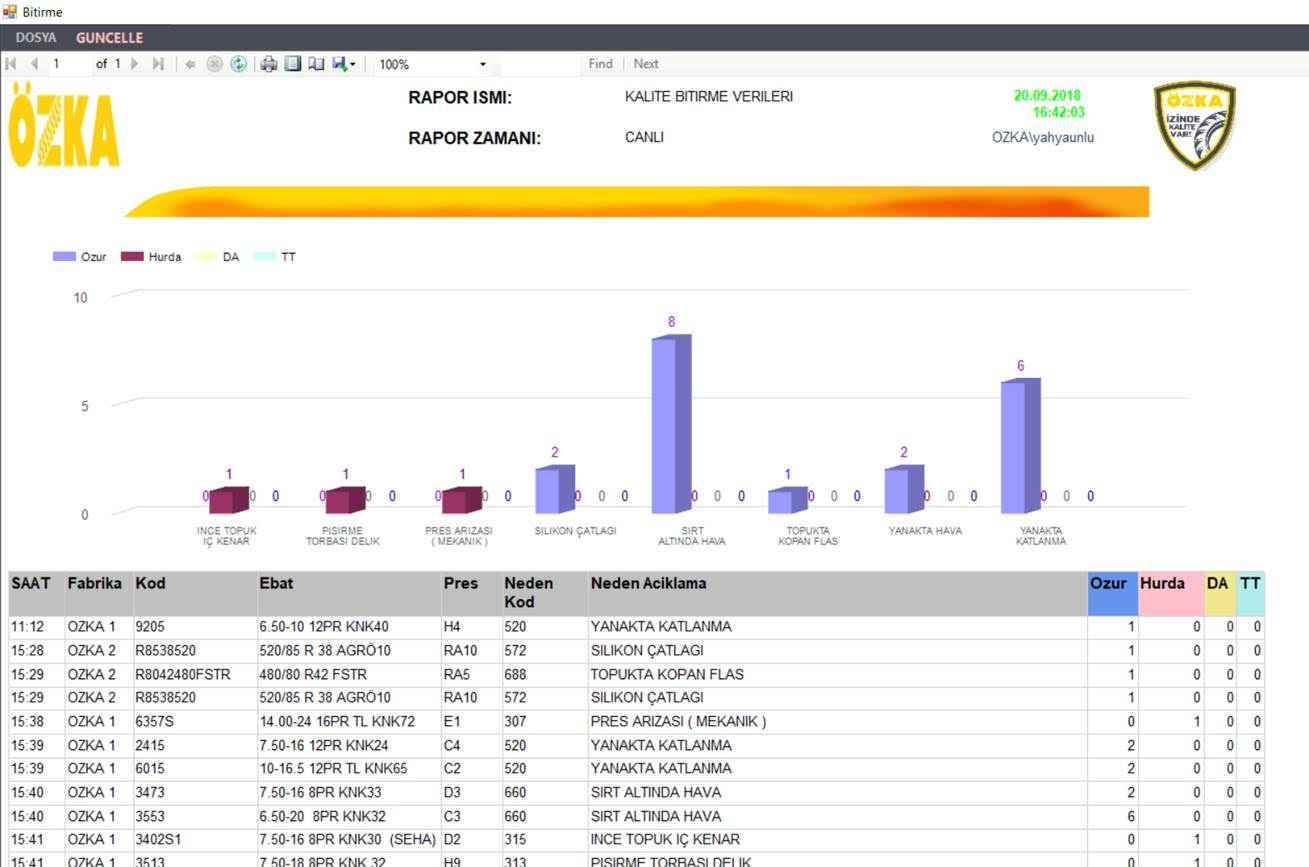The height and width of the screenshot is (867, 1309).
Task: Click the Kod cell 3473
Action: point(194,792)
